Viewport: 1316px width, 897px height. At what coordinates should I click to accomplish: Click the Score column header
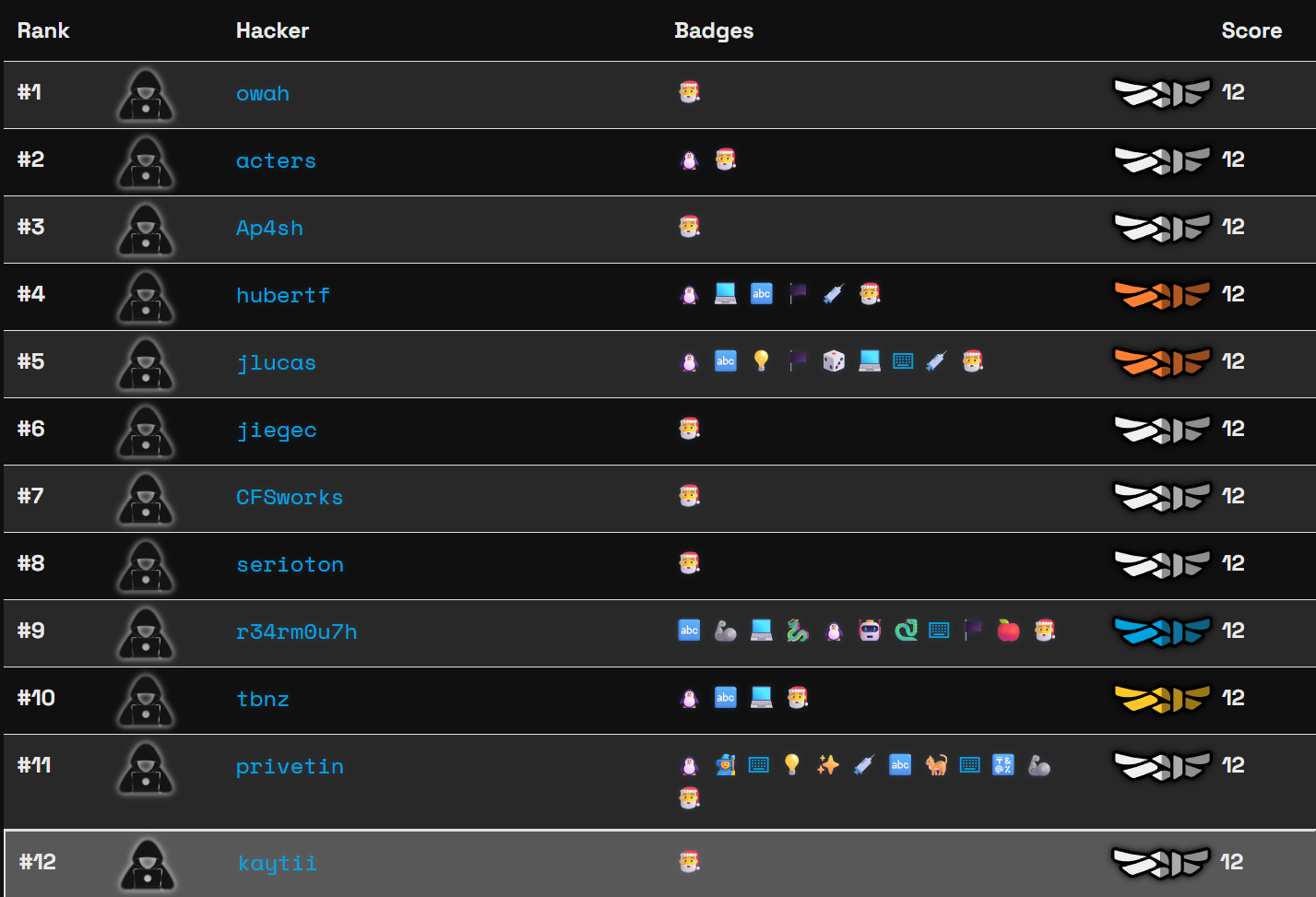[x=1251, y=30]
